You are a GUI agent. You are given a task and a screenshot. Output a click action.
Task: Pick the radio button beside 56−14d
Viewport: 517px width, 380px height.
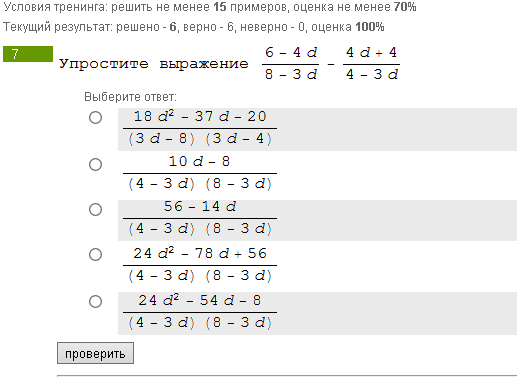(x=95, y=209)
